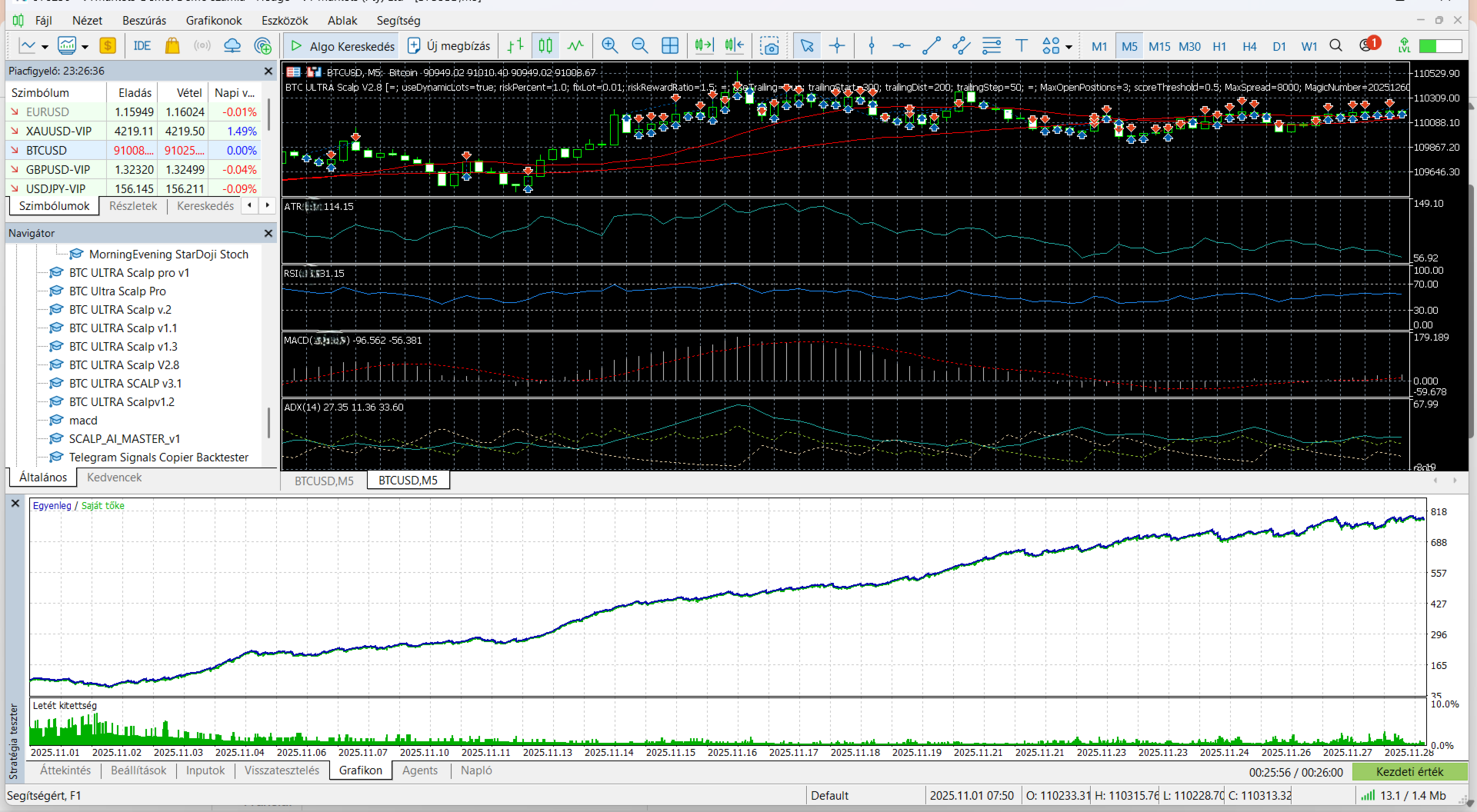The width and height of the screenshot is (1477, 812).
Task: Select the trendline drawing tool
Action: (x=931, y=46)
